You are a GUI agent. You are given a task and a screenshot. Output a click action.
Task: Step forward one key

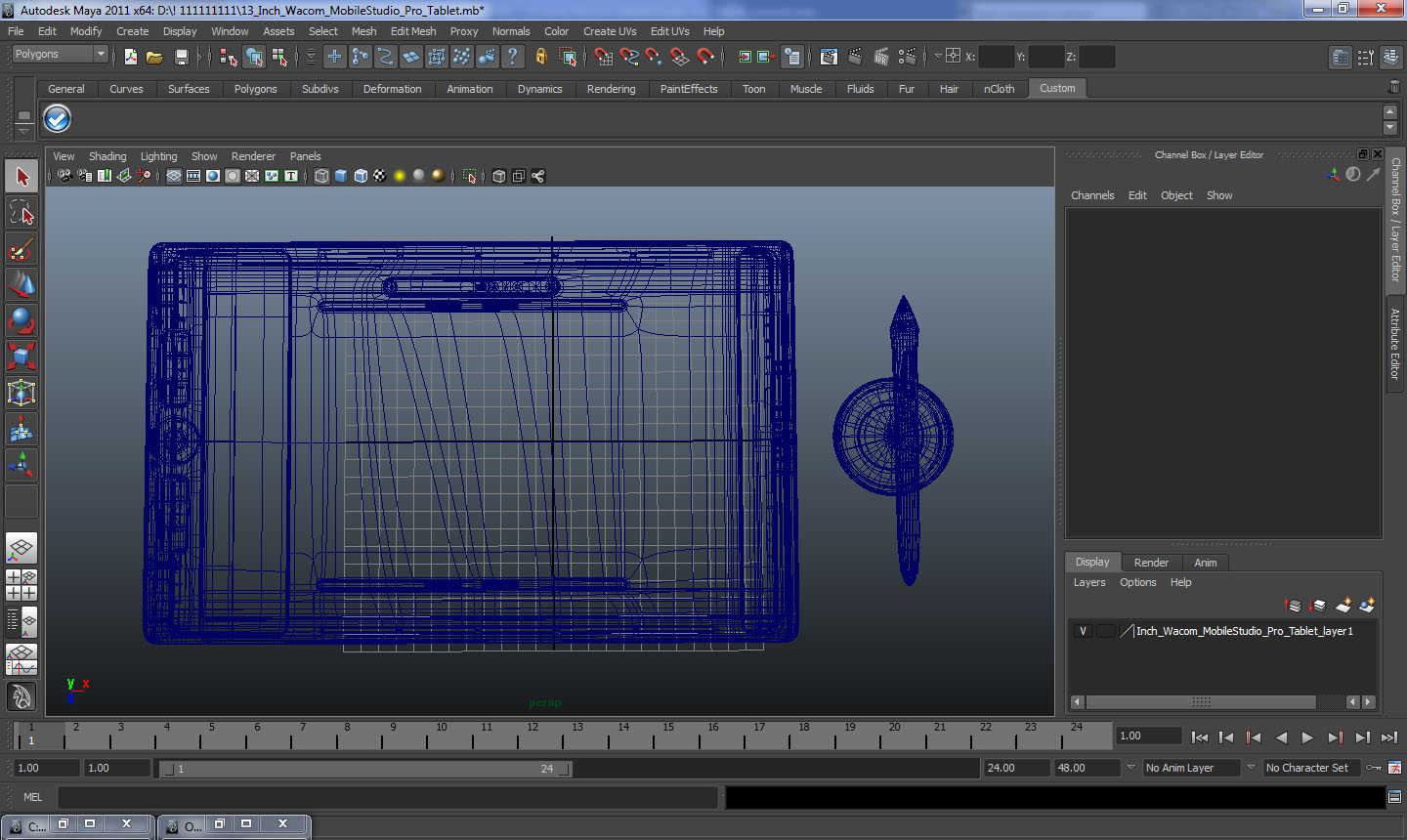(1335, 737)
